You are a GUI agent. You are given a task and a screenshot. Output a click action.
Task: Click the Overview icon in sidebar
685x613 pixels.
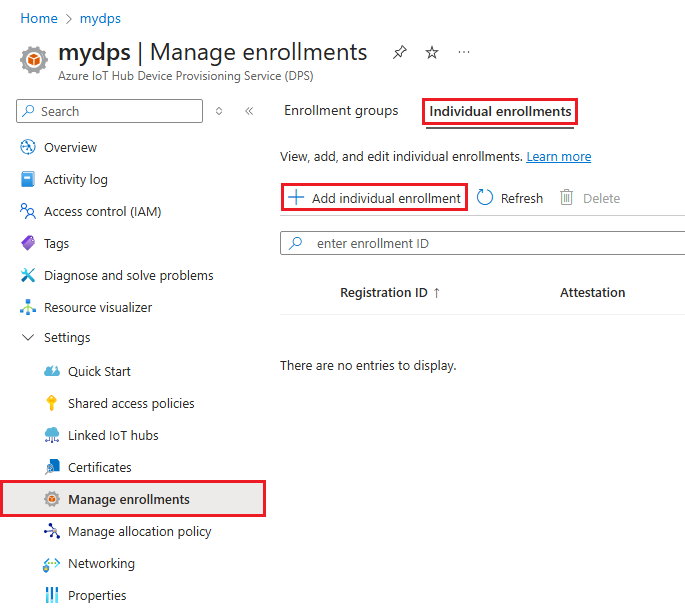(28, 148)
